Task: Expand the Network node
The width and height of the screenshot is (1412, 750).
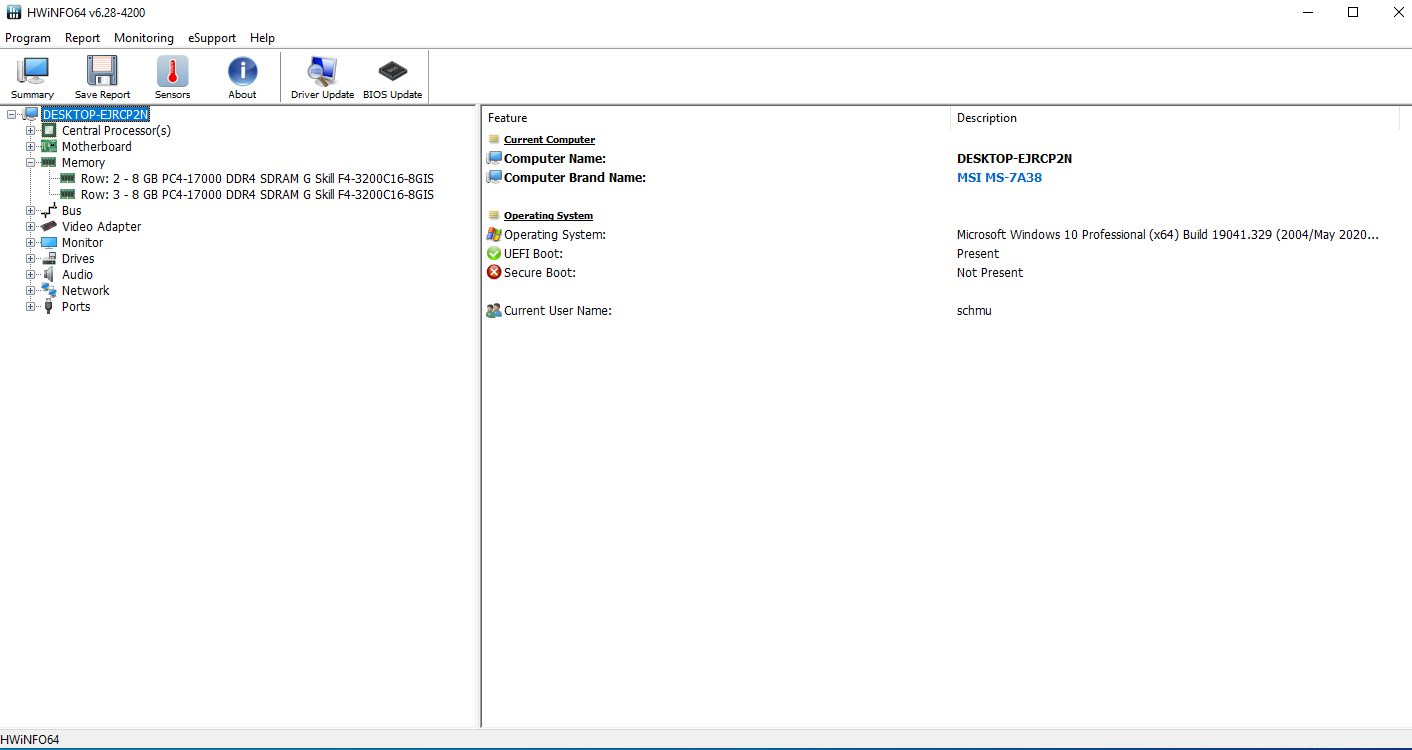Action: coord(31,290)
